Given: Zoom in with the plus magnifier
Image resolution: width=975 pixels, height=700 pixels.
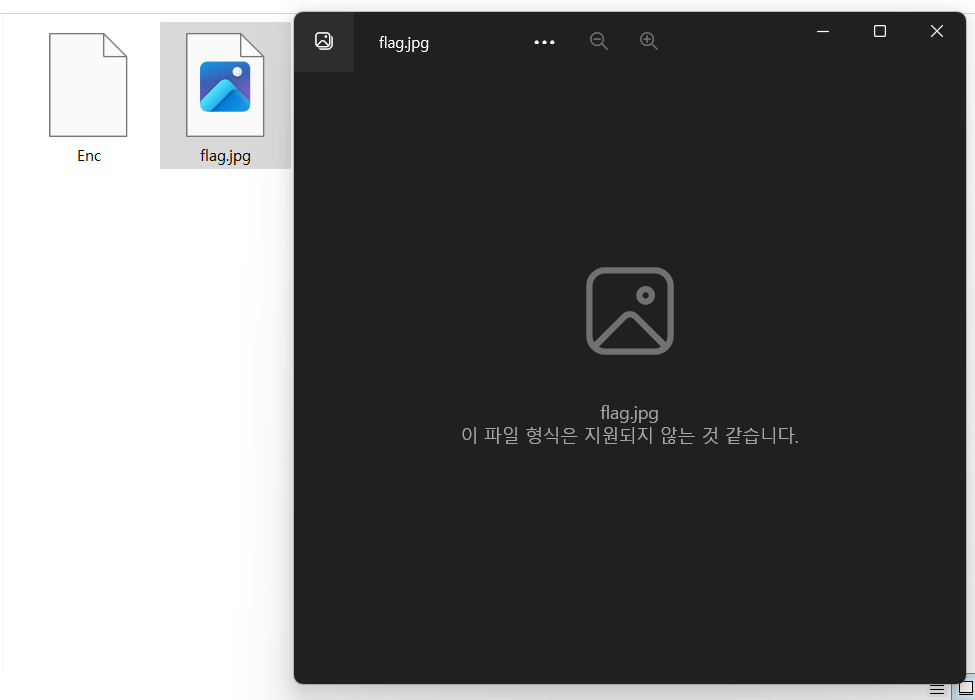Looking at the screenshot, I should 649,41.
